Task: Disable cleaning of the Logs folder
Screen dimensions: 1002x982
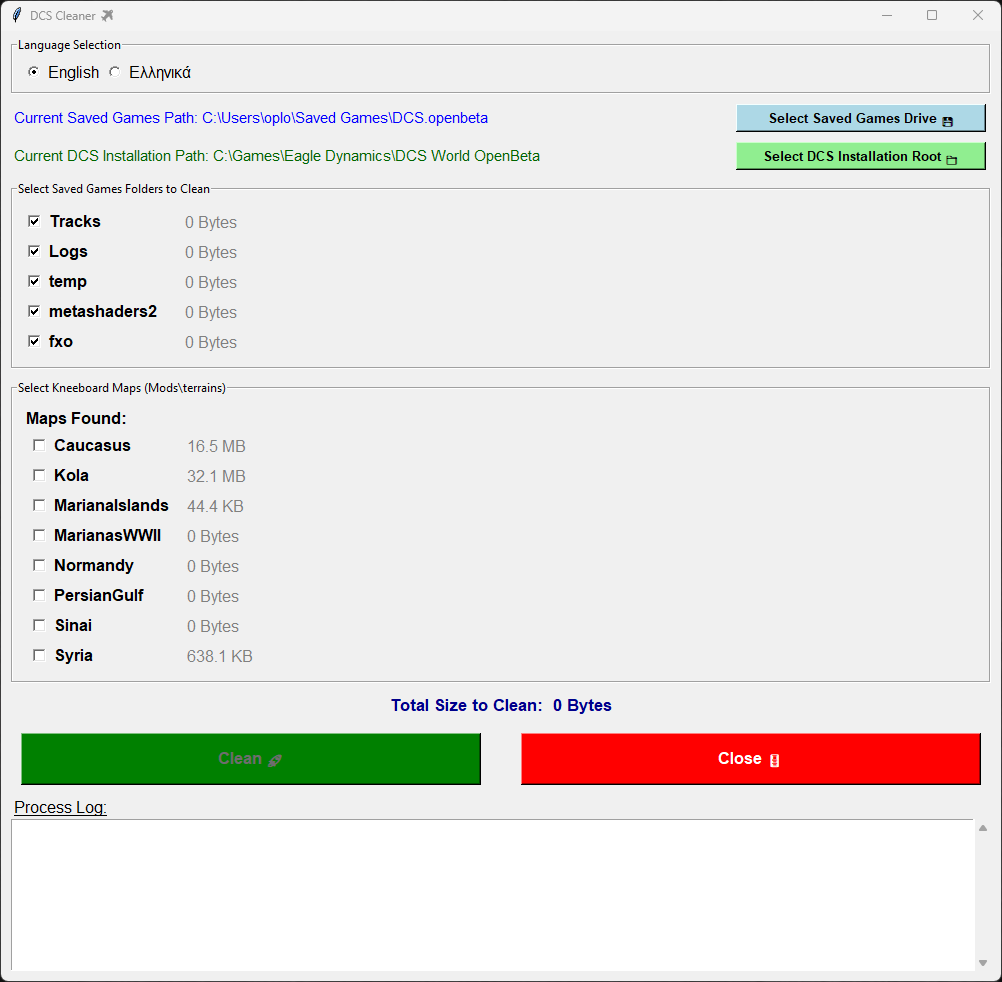Action: (x=34, y=251)
